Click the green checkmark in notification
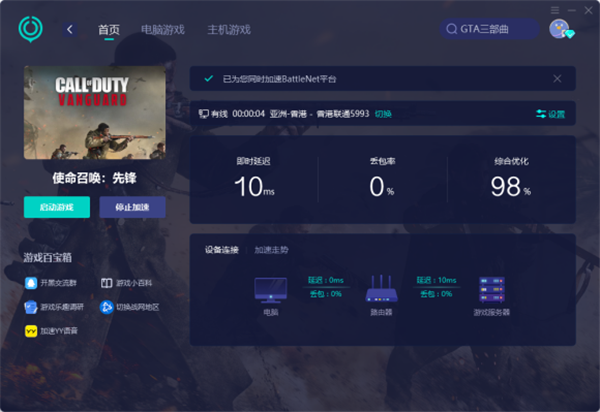Image resolution: width=600 pixels, height=412 pixels. coord(209,79)
